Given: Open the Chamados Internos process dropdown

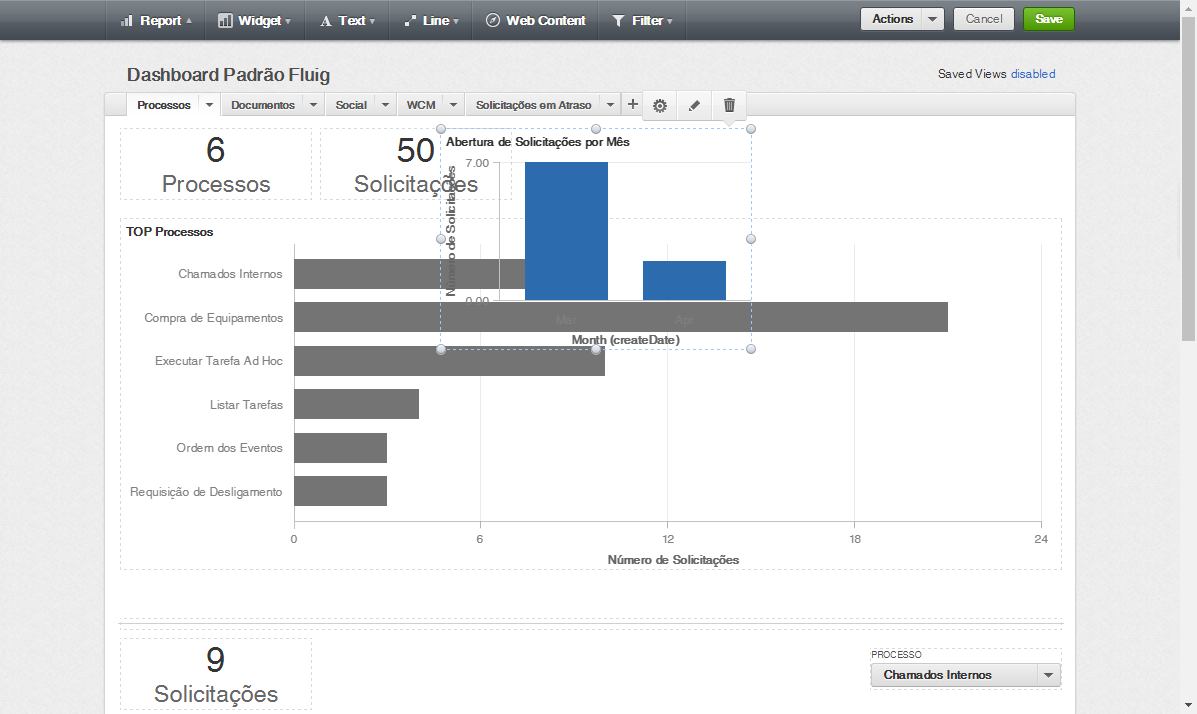Looking at the screenshot, I should (965, 675).
